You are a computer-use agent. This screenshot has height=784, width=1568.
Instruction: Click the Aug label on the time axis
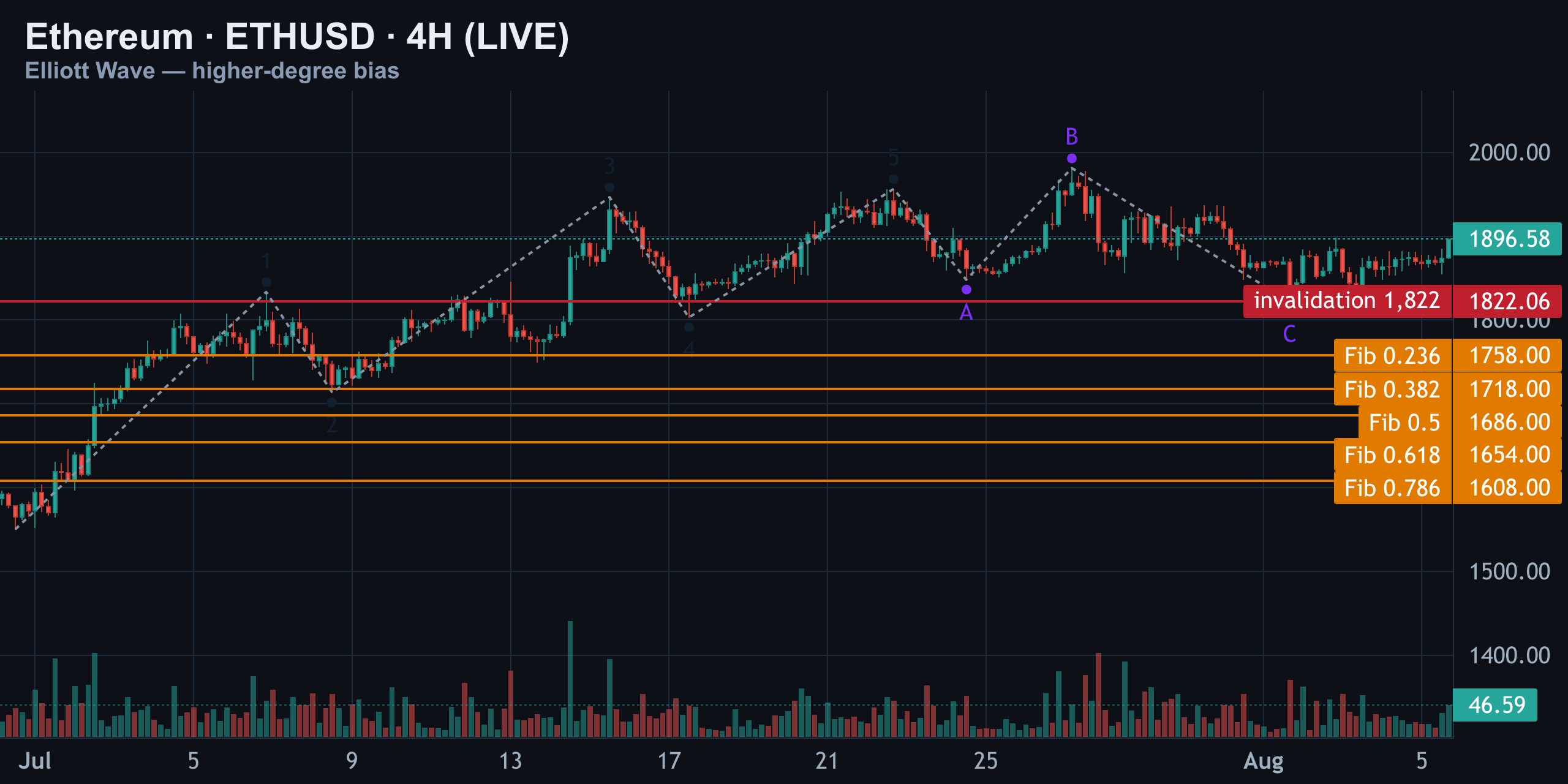click(x=1263, y=761)
